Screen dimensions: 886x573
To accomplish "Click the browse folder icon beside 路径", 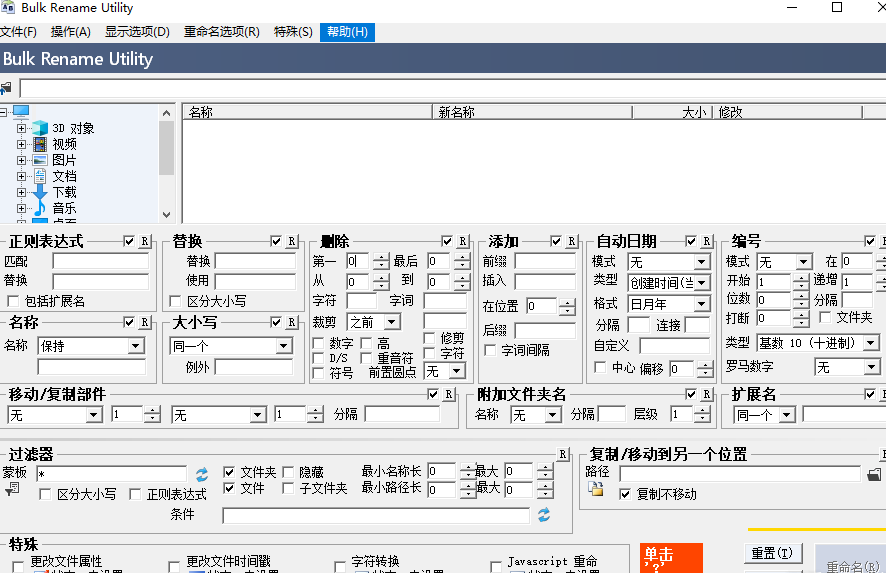I will coord(874,475).
